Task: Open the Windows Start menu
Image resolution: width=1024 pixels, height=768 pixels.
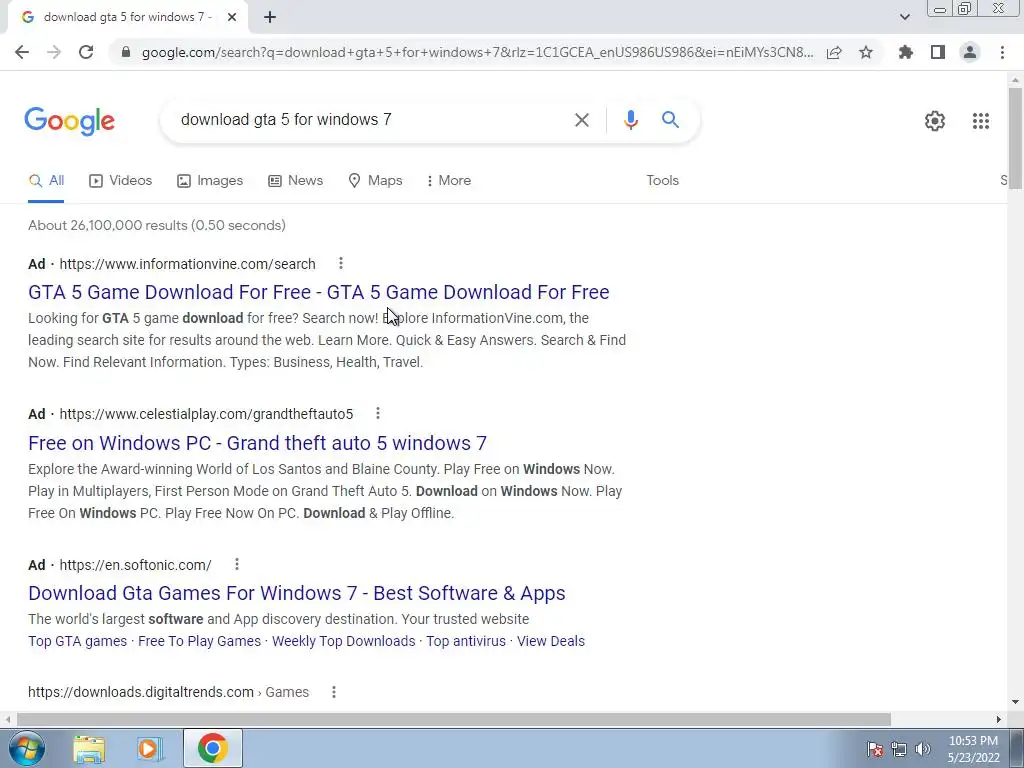Action: coord(26,748)
